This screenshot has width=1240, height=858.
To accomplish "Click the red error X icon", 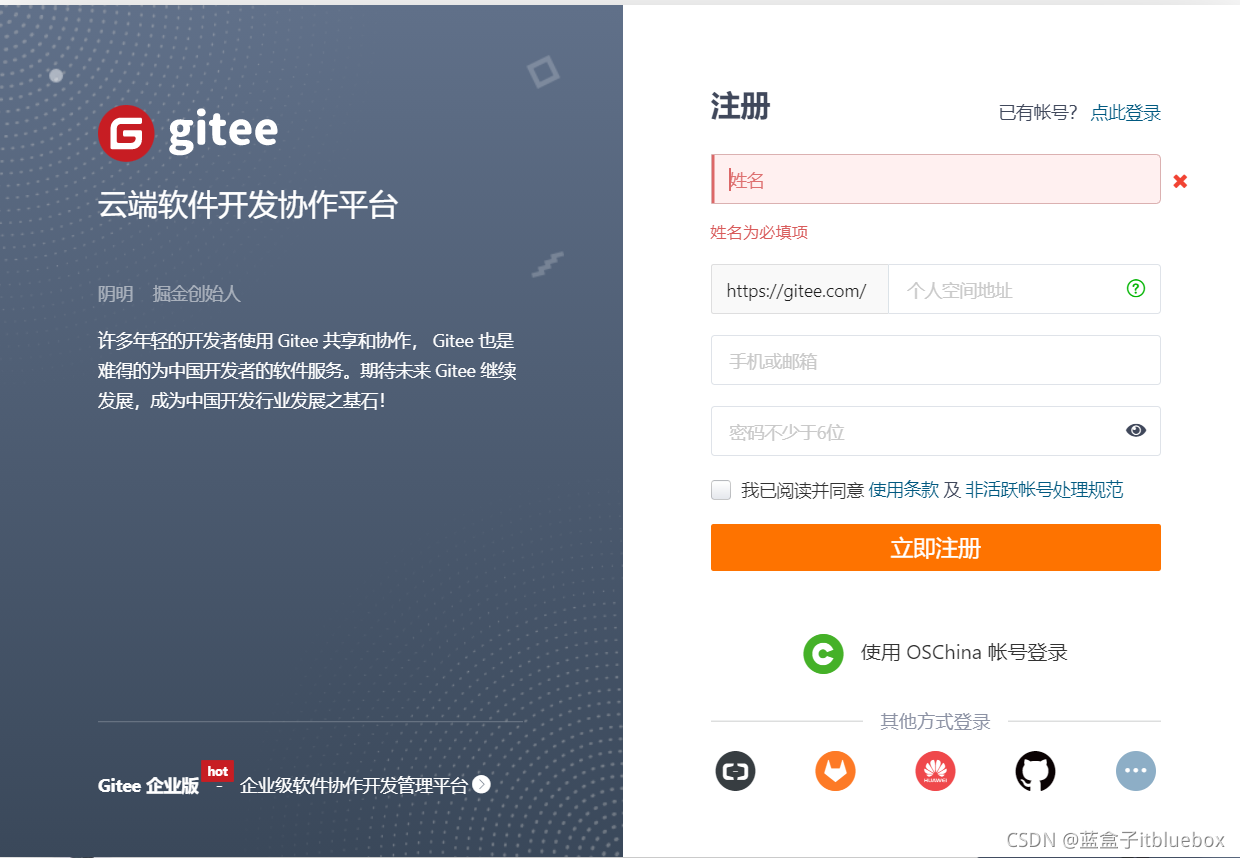I will click(1180, 181).
